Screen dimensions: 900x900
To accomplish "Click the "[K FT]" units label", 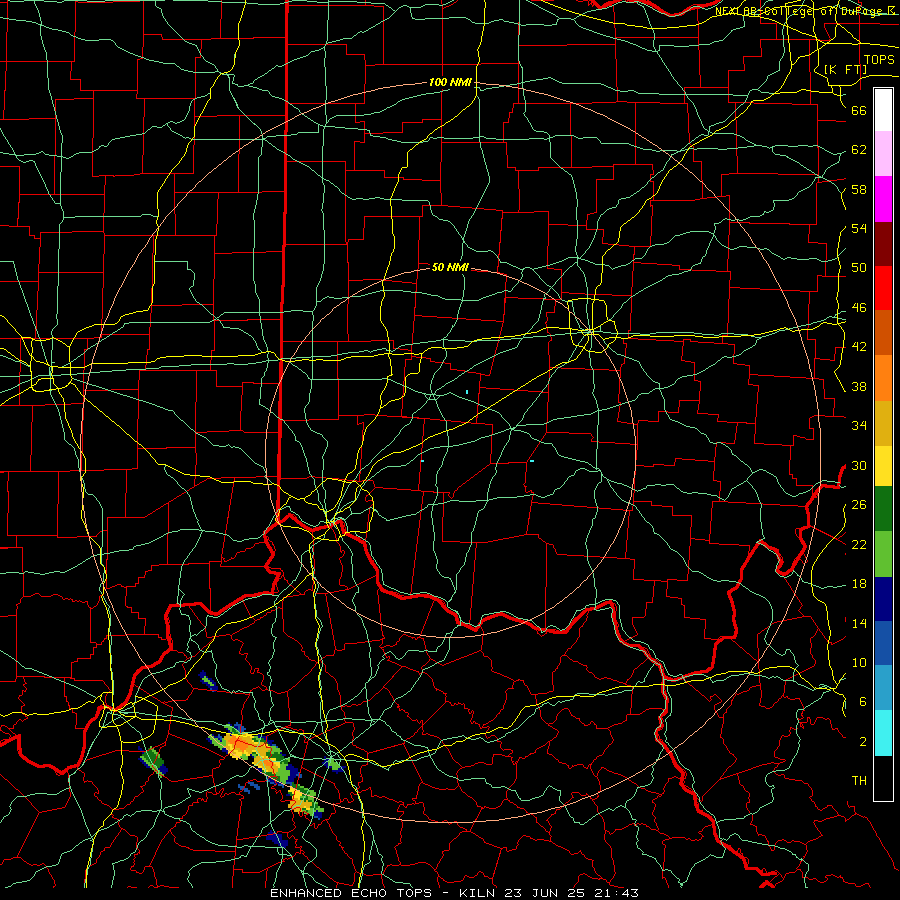I will tap(845, 69).
